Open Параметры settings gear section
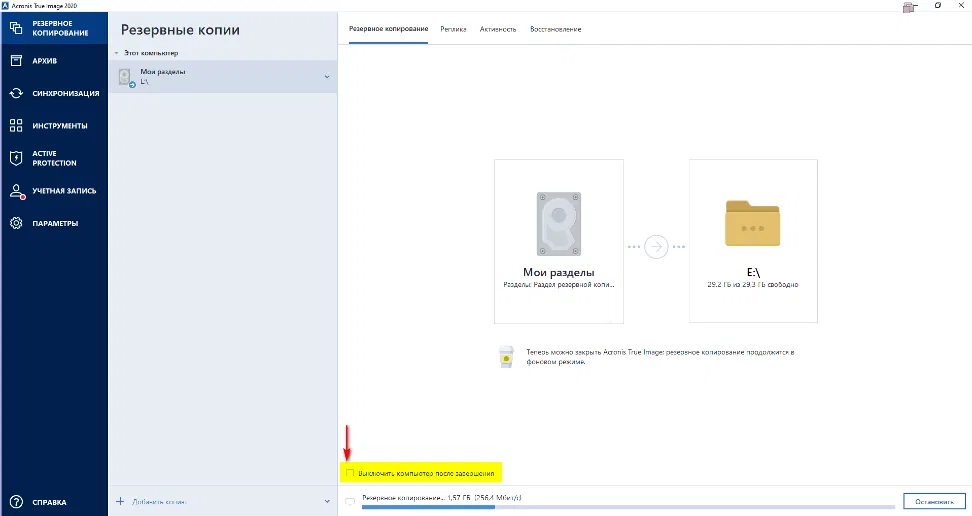 click(x=54, y=223)
